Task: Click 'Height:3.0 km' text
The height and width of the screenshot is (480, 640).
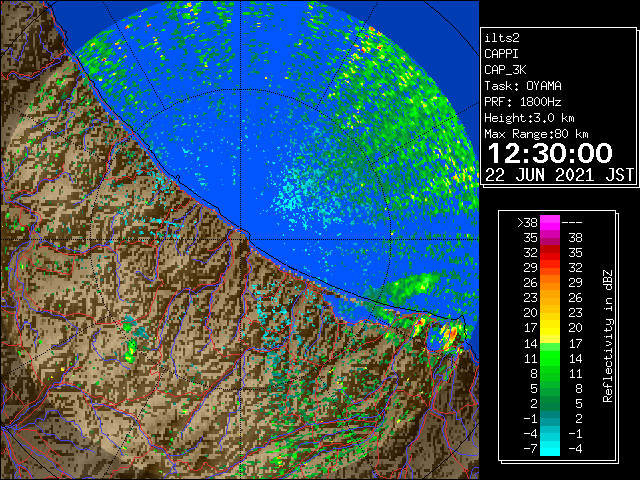Action: 529,118
